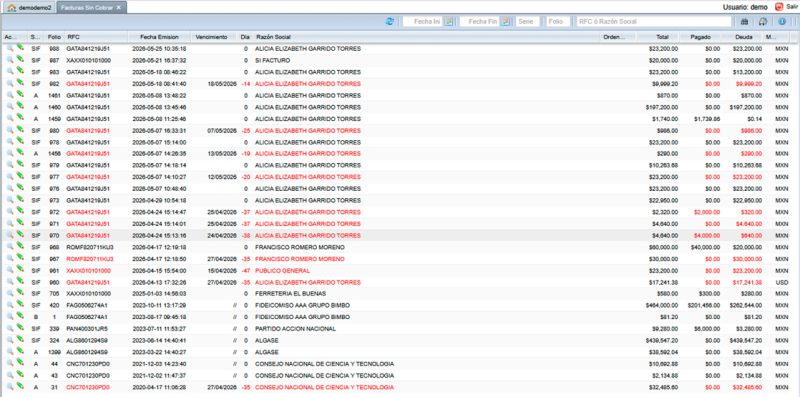View invoice folio 988 with magnifier icon

click(10, 48)
